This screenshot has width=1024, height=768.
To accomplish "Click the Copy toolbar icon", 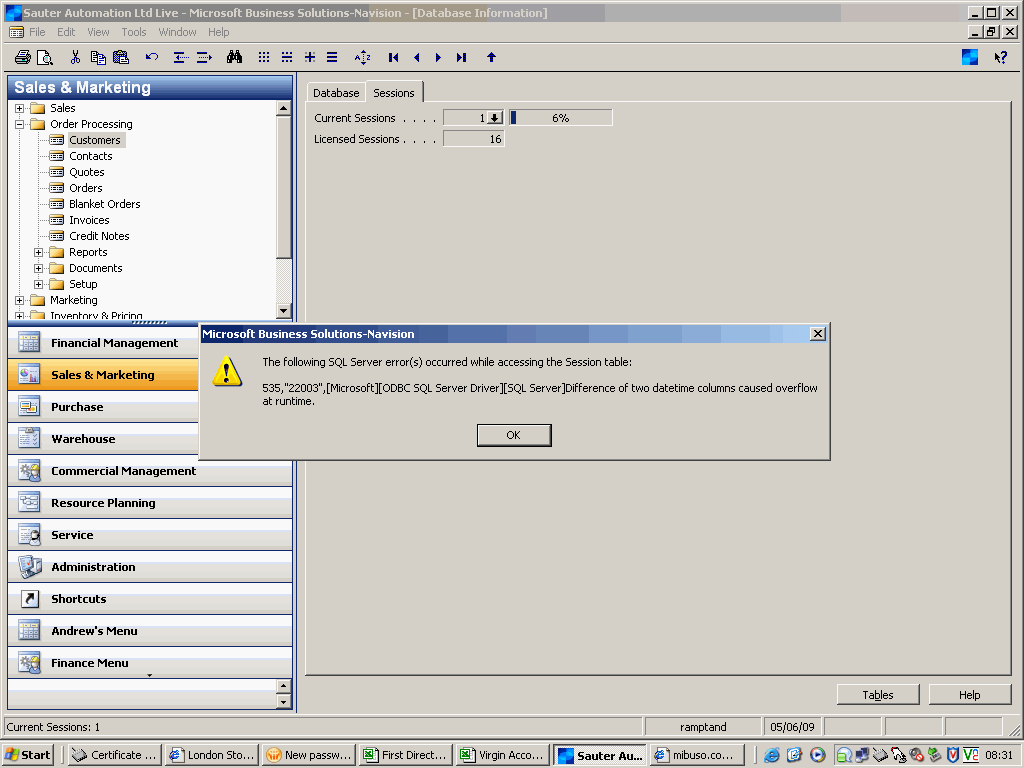I will click(98, 57).
